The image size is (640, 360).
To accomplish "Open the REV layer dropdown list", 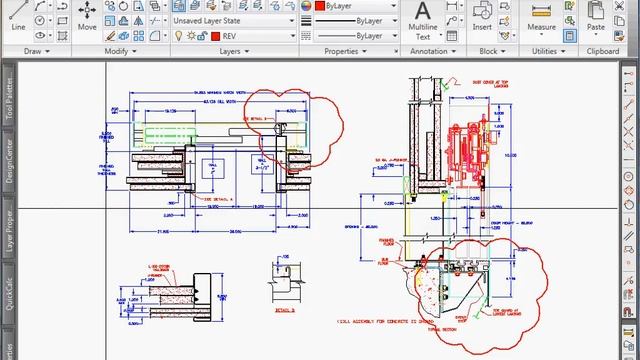I will [292, 36].
